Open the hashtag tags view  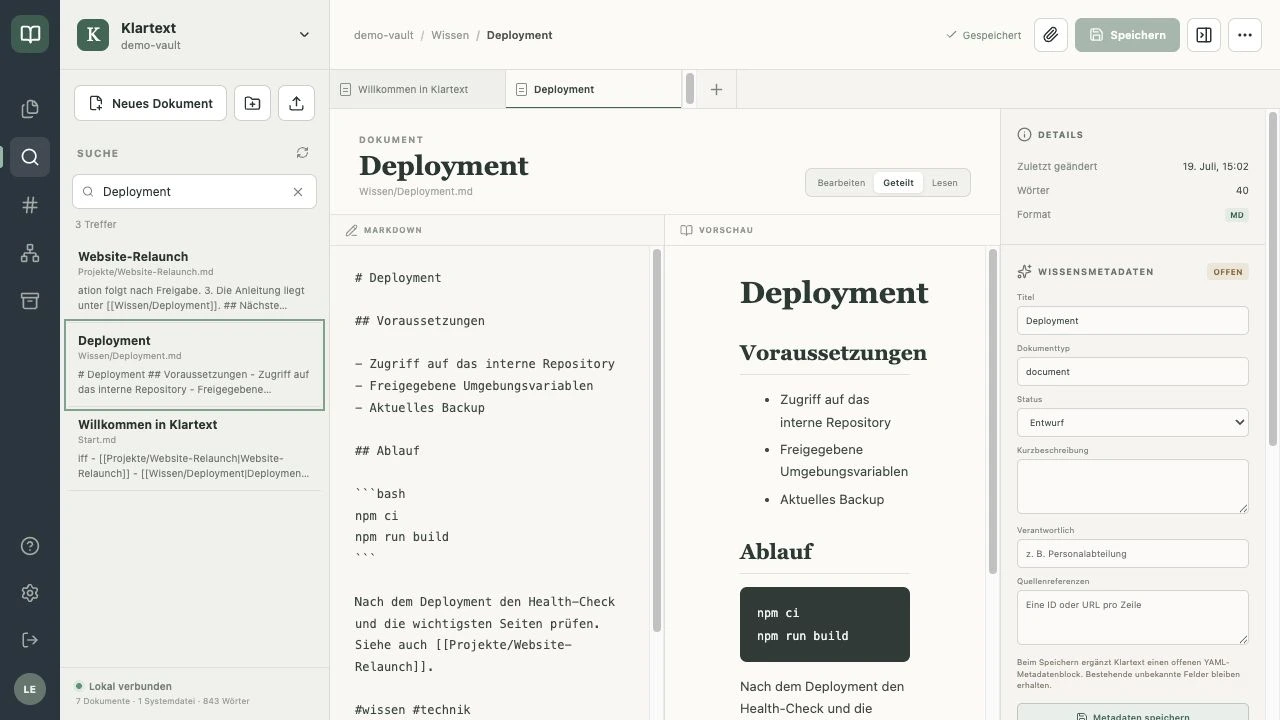pos(30,205)
